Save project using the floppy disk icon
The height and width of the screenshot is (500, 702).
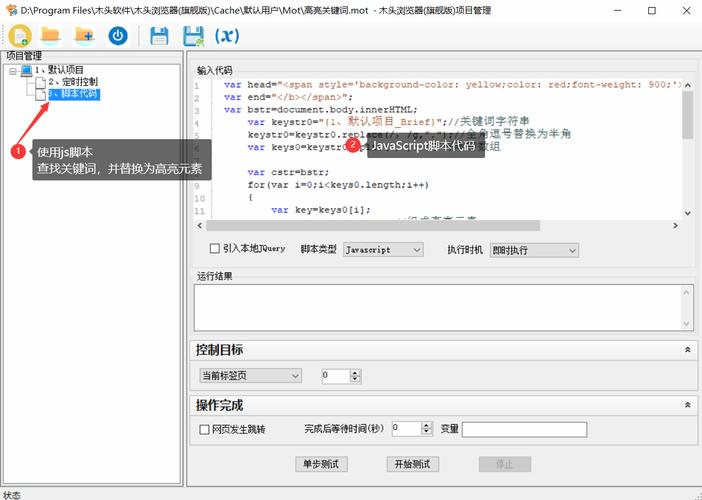point(159,36)
